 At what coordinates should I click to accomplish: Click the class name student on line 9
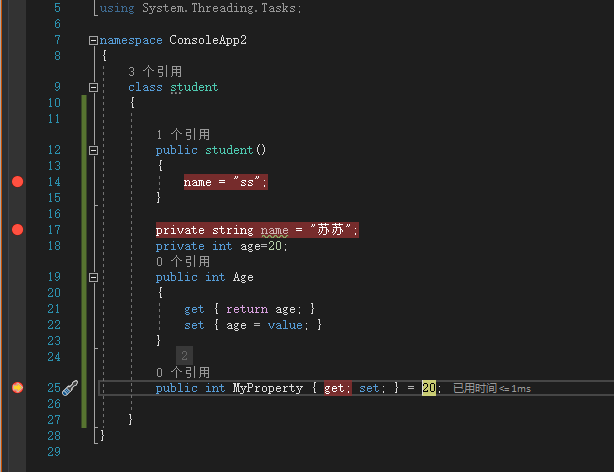click(194, 87)
